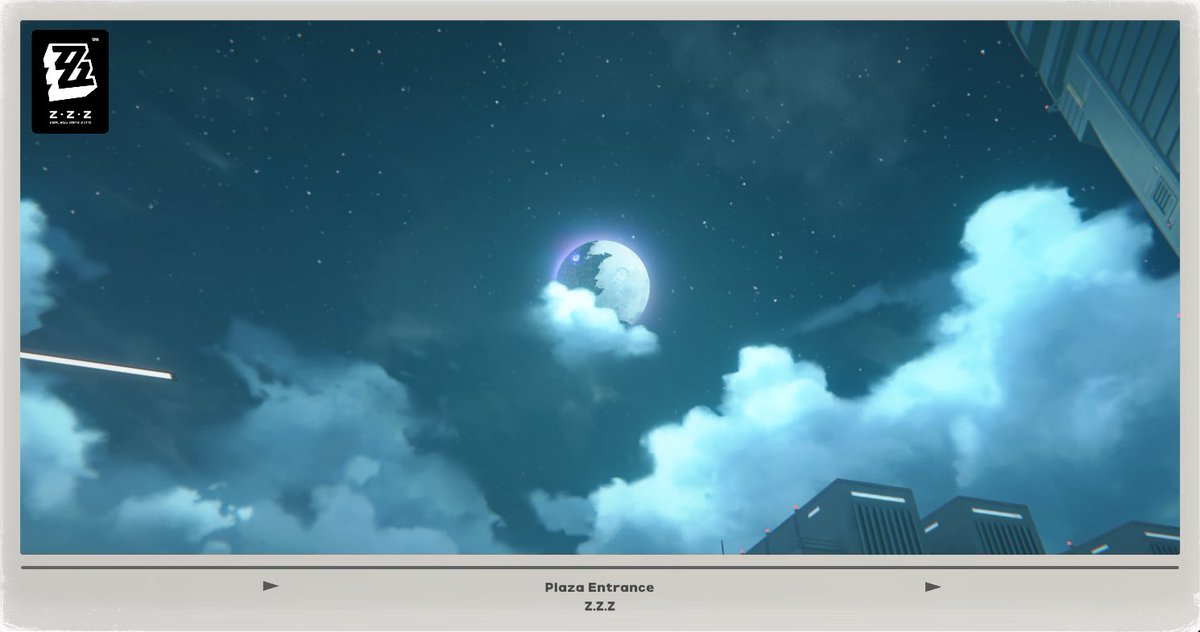This screenshot has height=632, width=1200.
Task: Click the 'Plaza Entrance' track title
Action: (x=599, y=587)
